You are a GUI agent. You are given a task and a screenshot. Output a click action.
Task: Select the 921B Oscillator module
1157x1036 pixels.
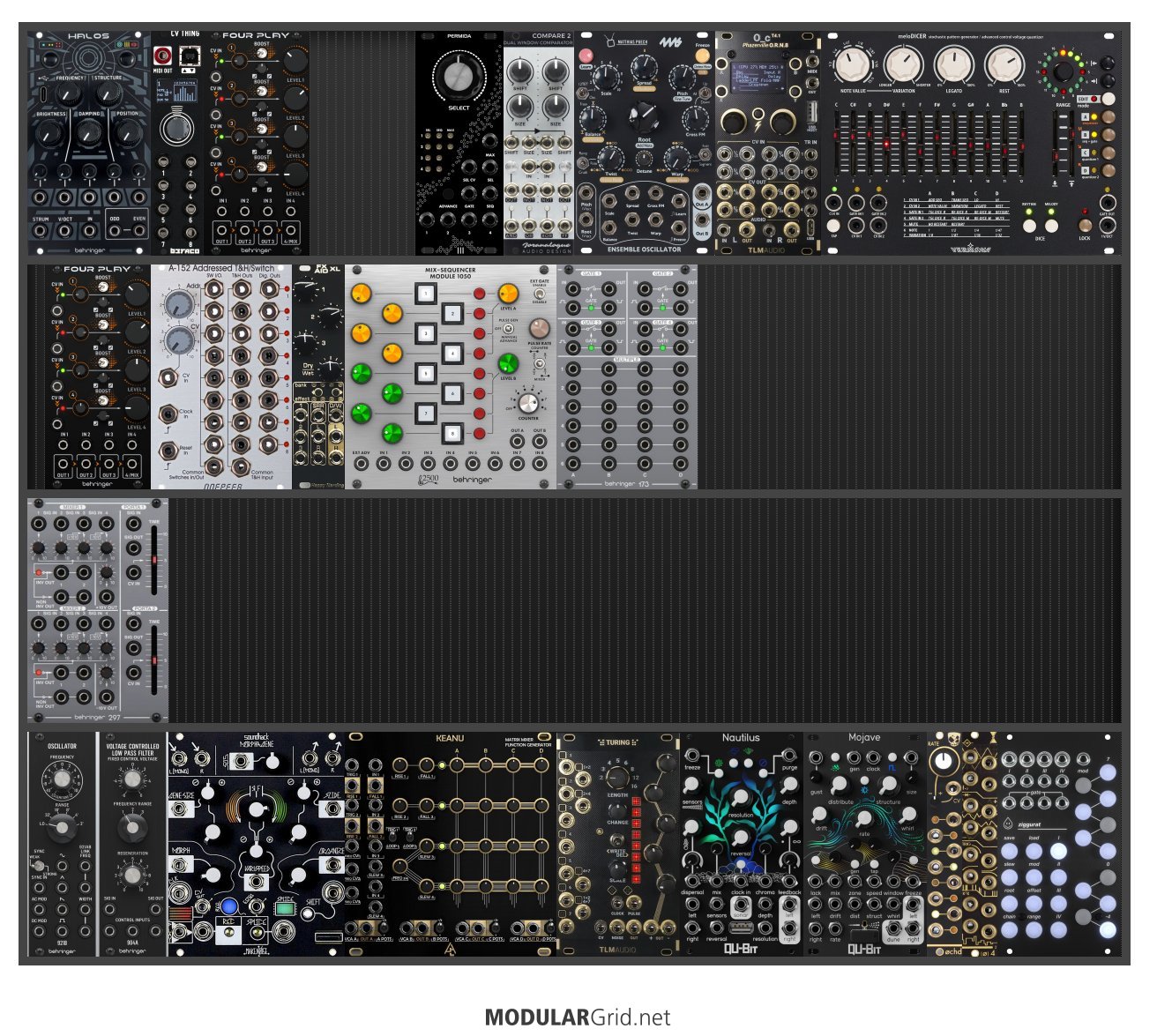[63, 843]
